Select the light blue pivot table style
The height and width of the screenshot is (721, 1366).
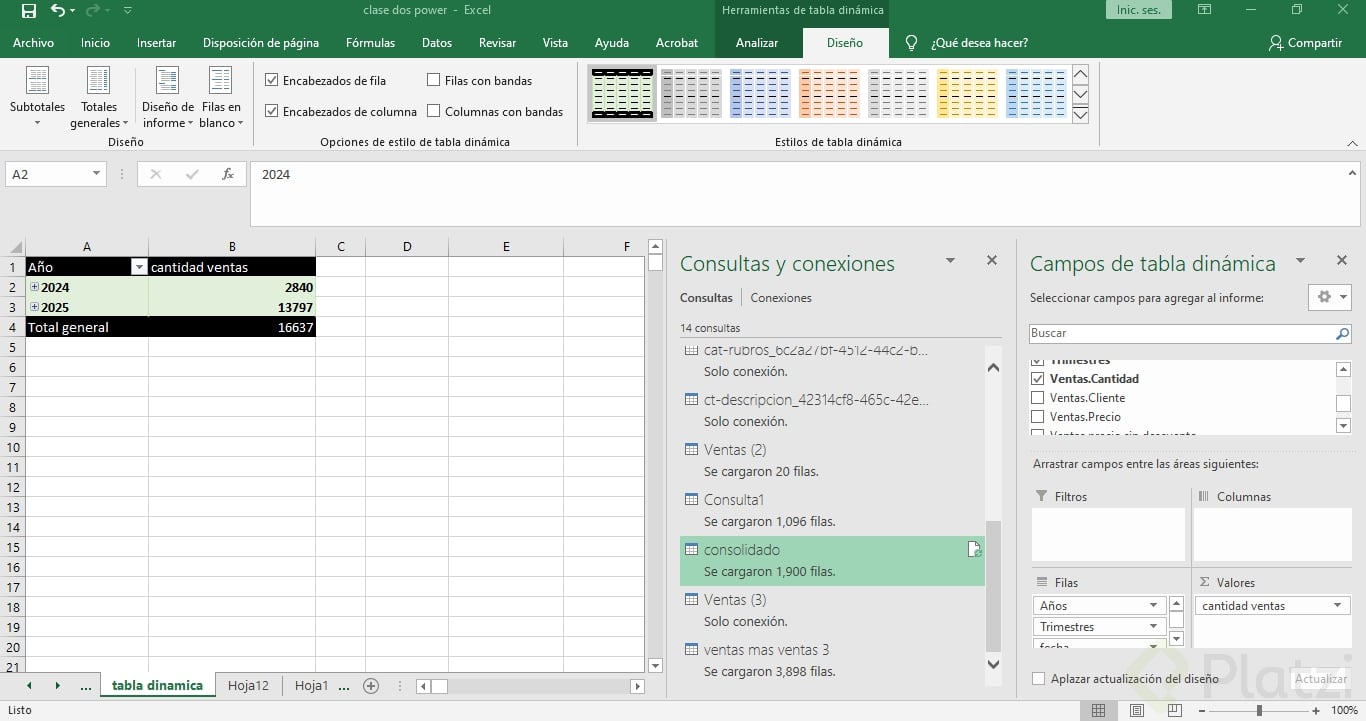pyautogui.click(x=1036, y=94)
